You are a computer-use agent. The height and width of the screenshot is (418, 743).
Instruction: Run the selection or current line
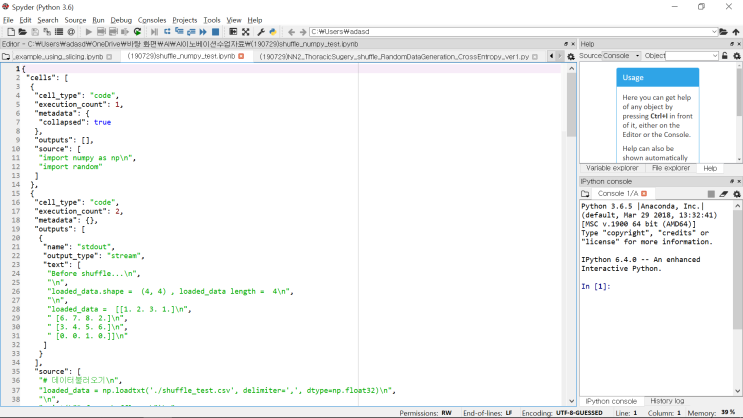pos(125,32)
